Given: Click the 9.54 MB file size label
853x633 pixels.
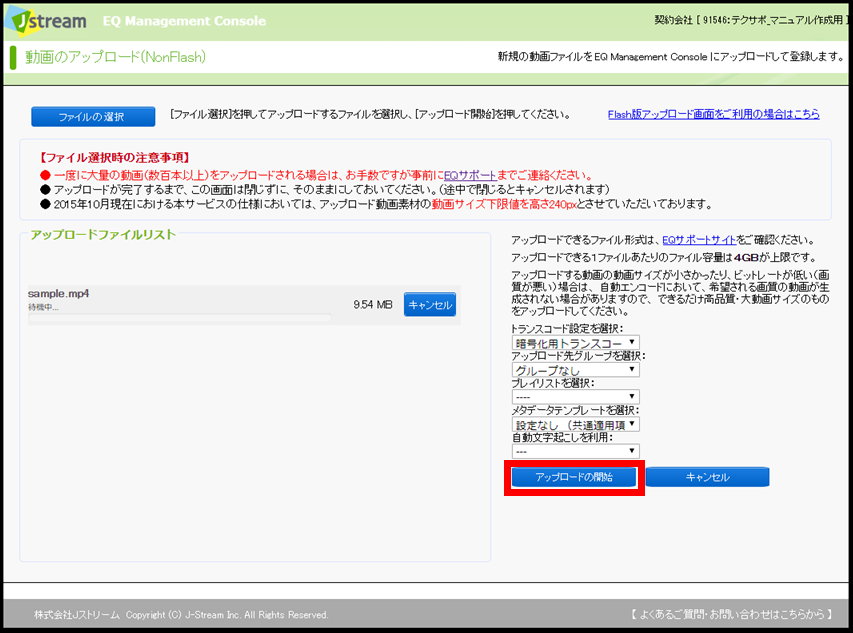Looking at the screenshot, I should click(373, 305).
